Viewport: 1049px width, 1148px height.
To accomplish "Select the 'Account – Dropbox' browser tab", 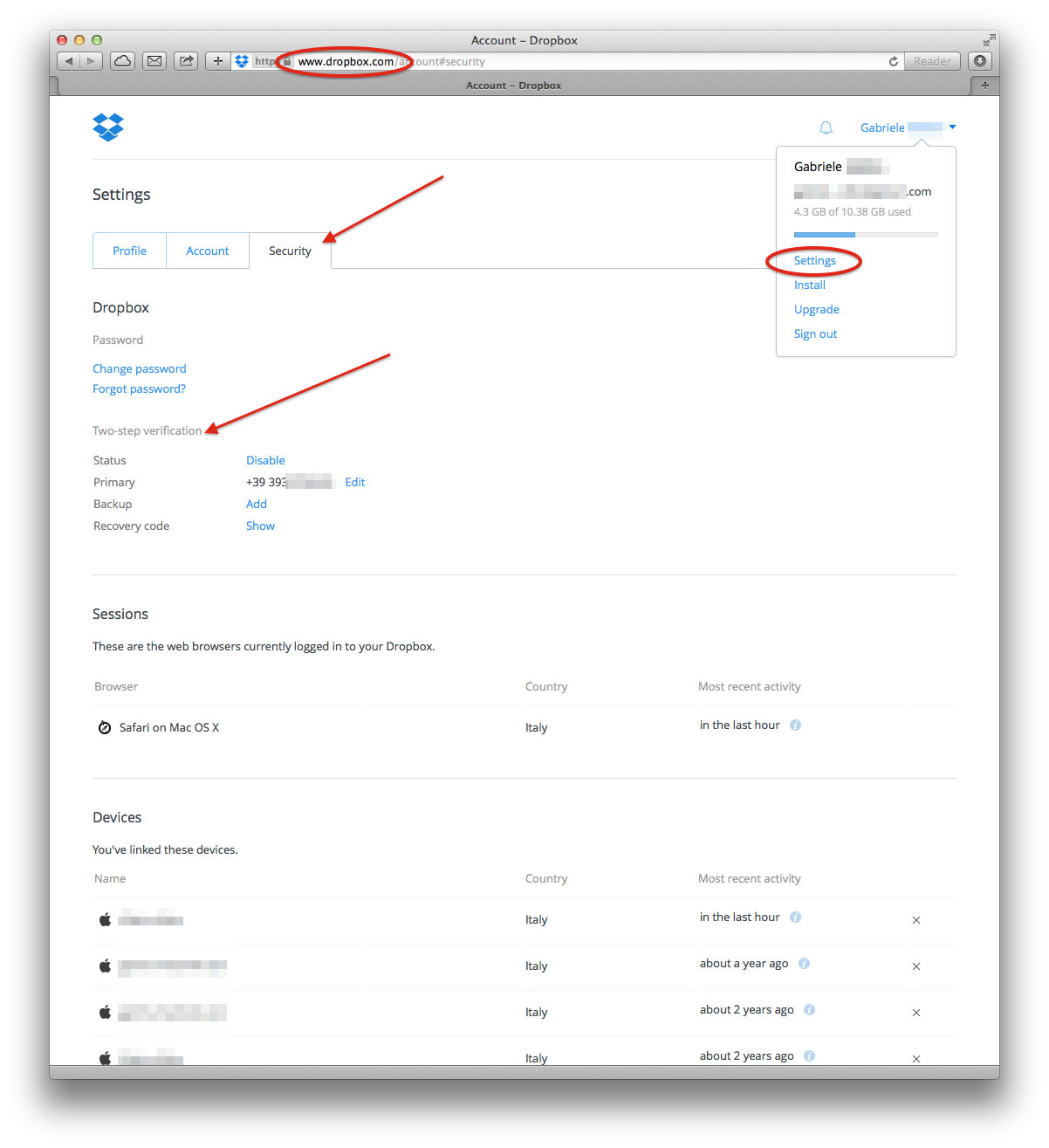I will [x=514, y=86].
